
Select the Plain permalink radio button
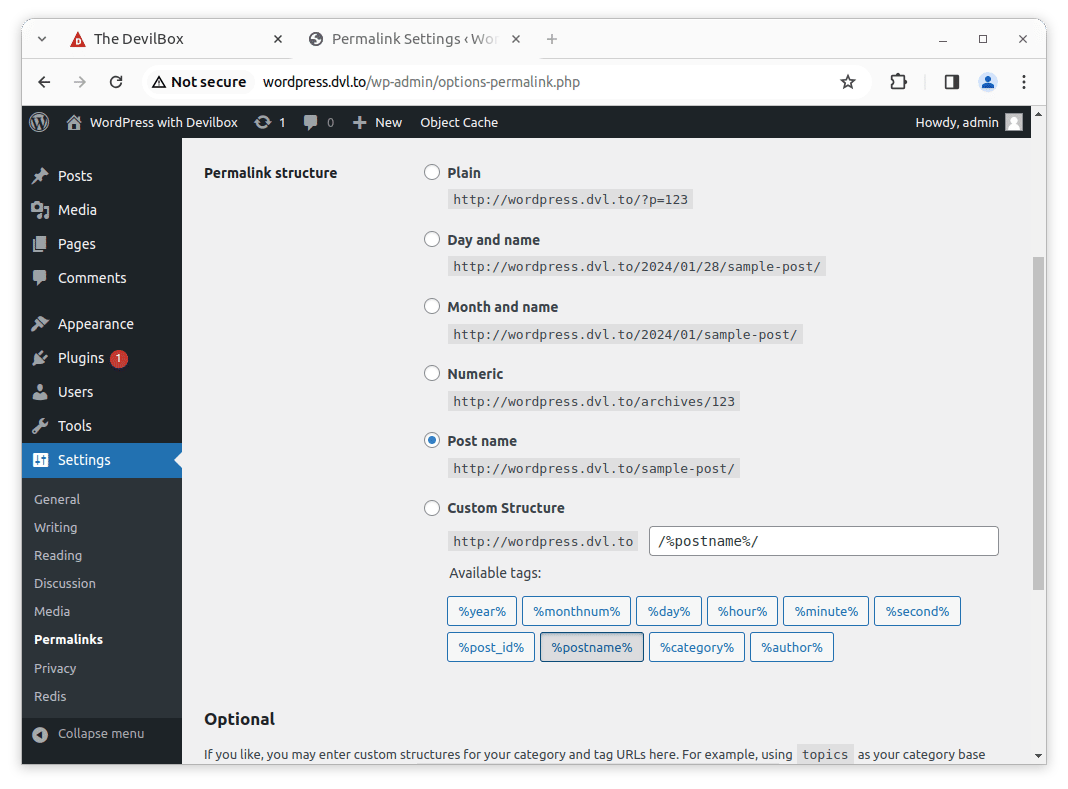[432, 172]
